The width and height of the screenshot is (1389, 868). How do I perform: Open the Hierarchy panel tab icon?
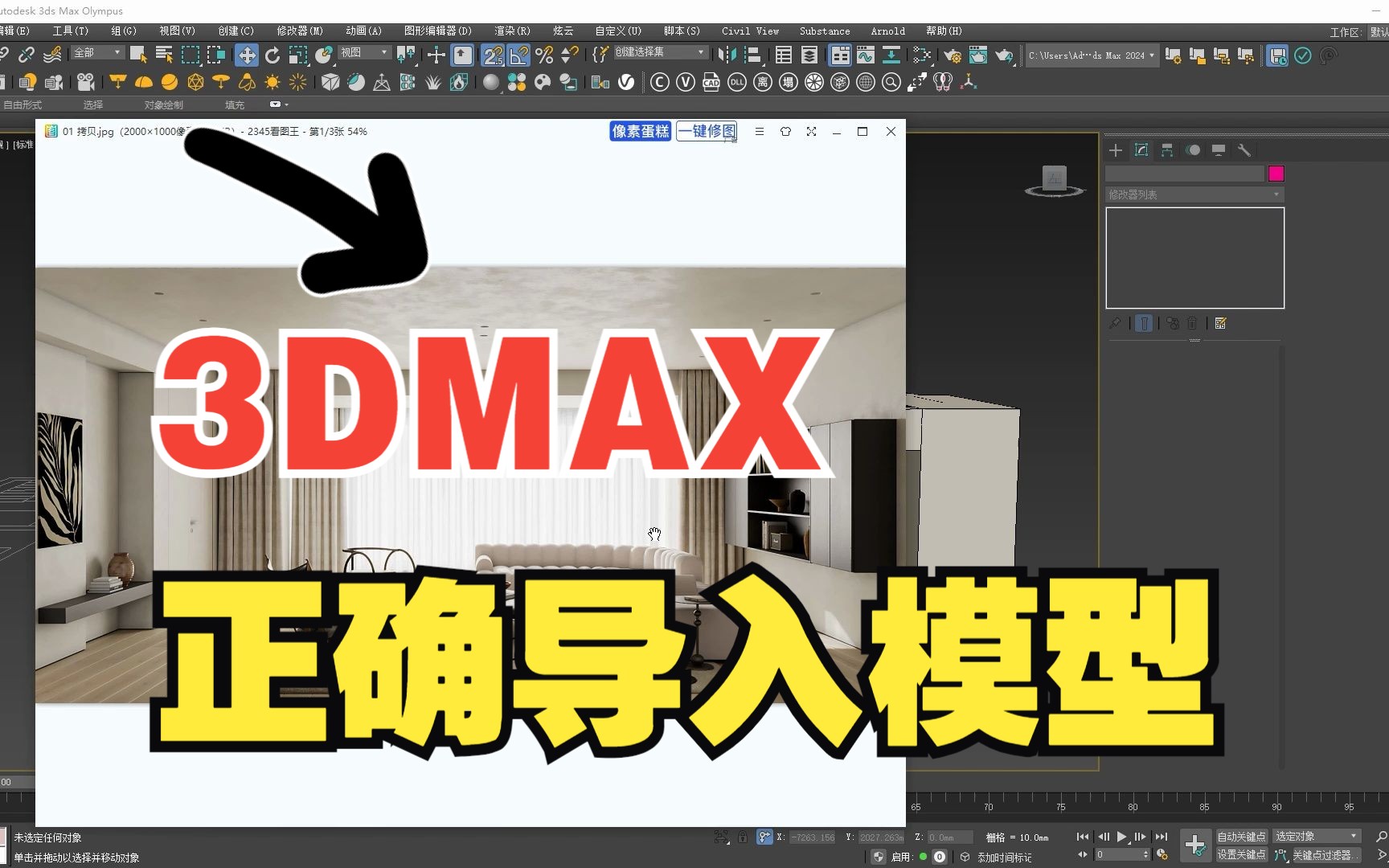(x=1167, y=150)
